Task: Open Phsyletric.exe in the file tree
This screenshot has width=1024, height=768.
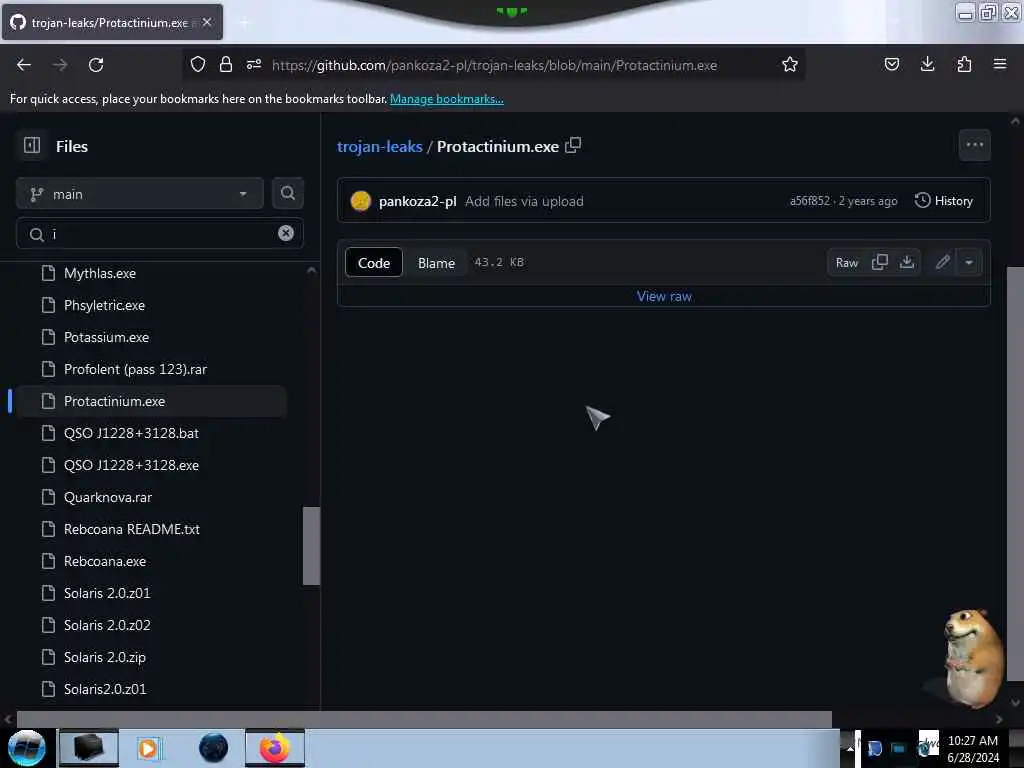Action: [x=104, y=305]
